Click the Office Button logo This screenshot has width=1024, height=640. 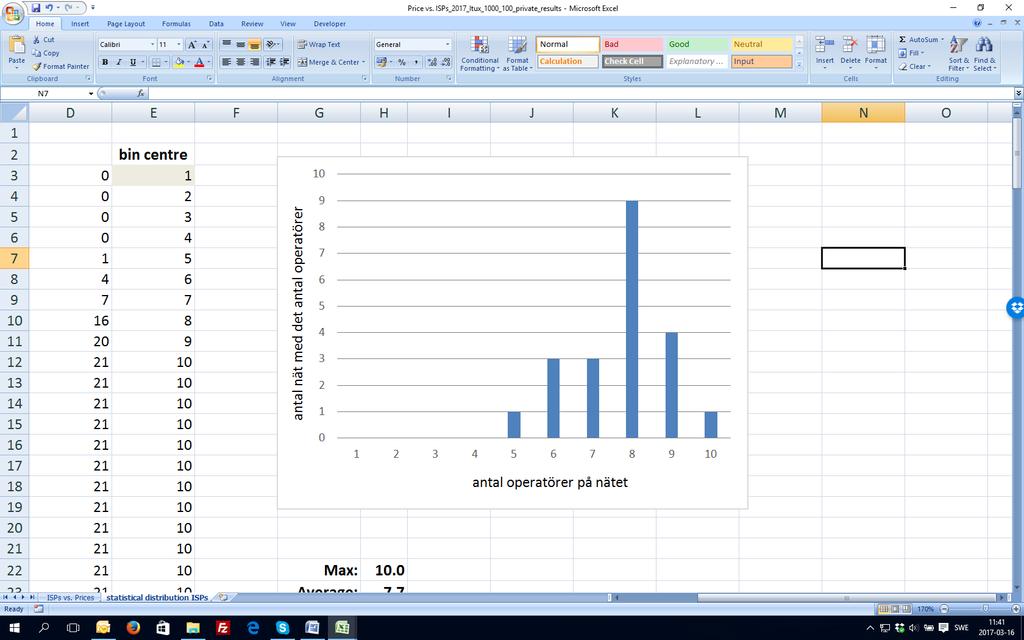tap(12, 12)
